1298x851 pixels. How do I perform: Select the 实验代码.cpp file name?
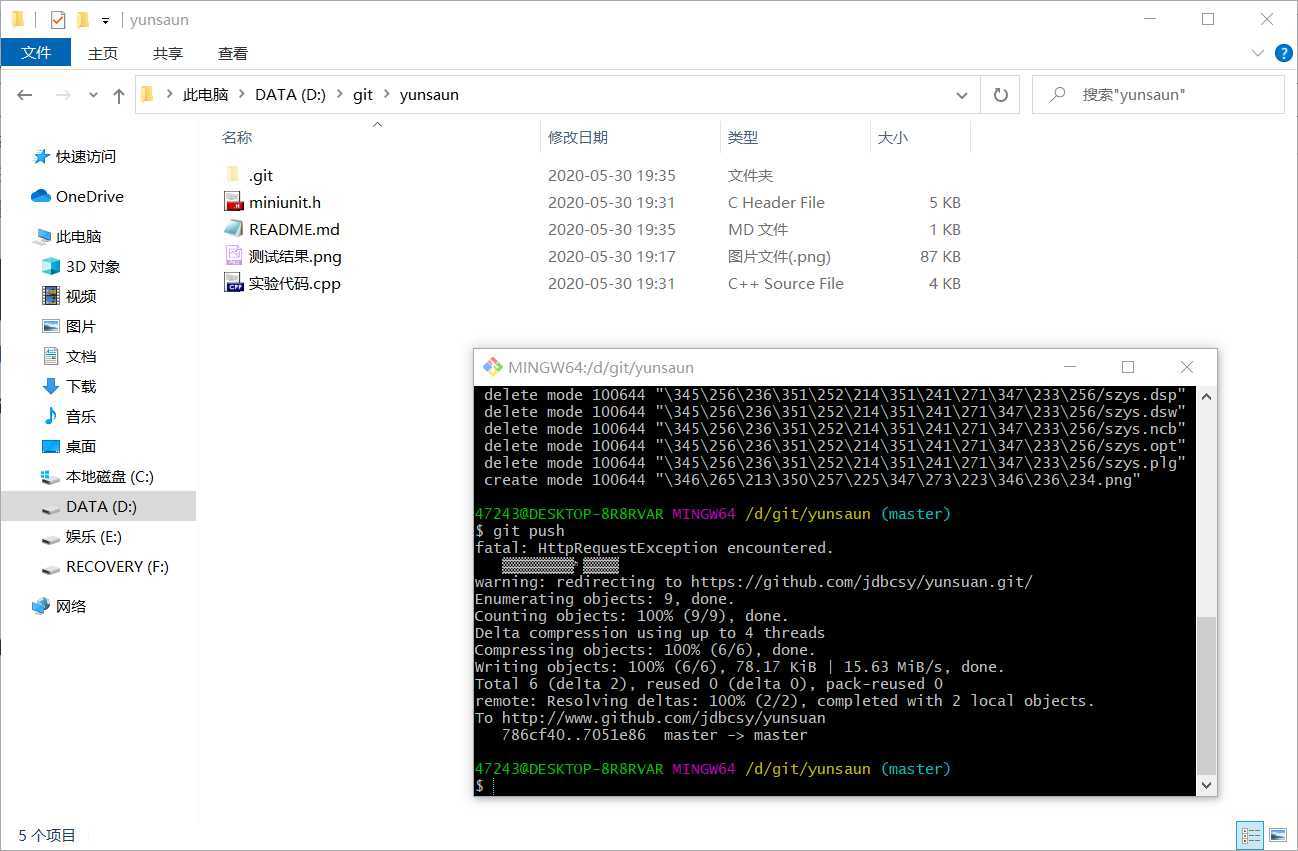295,283
